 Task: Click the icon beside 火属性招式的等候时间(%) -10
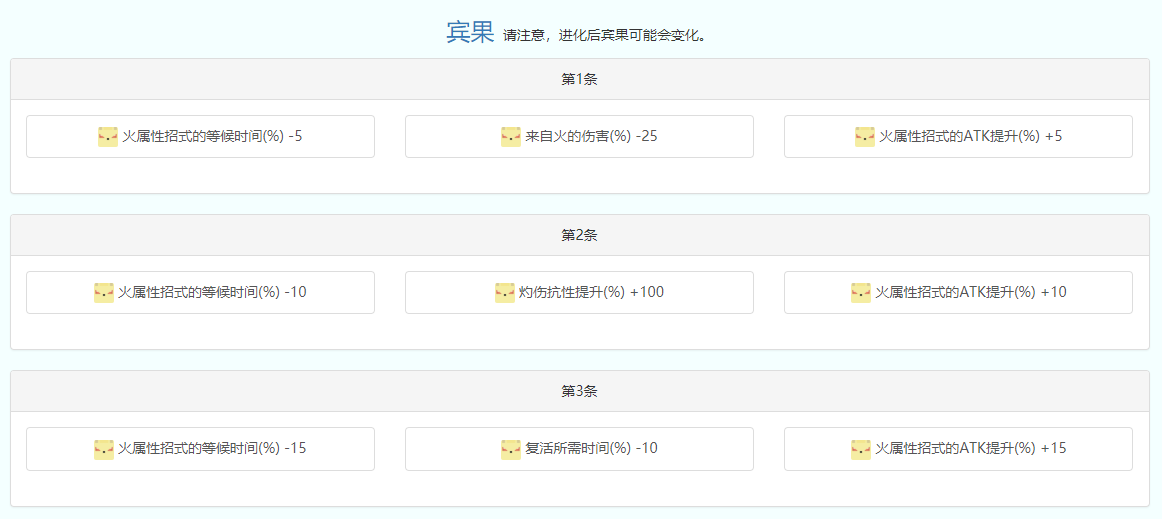pyautogui.click(x=104, y=293)
